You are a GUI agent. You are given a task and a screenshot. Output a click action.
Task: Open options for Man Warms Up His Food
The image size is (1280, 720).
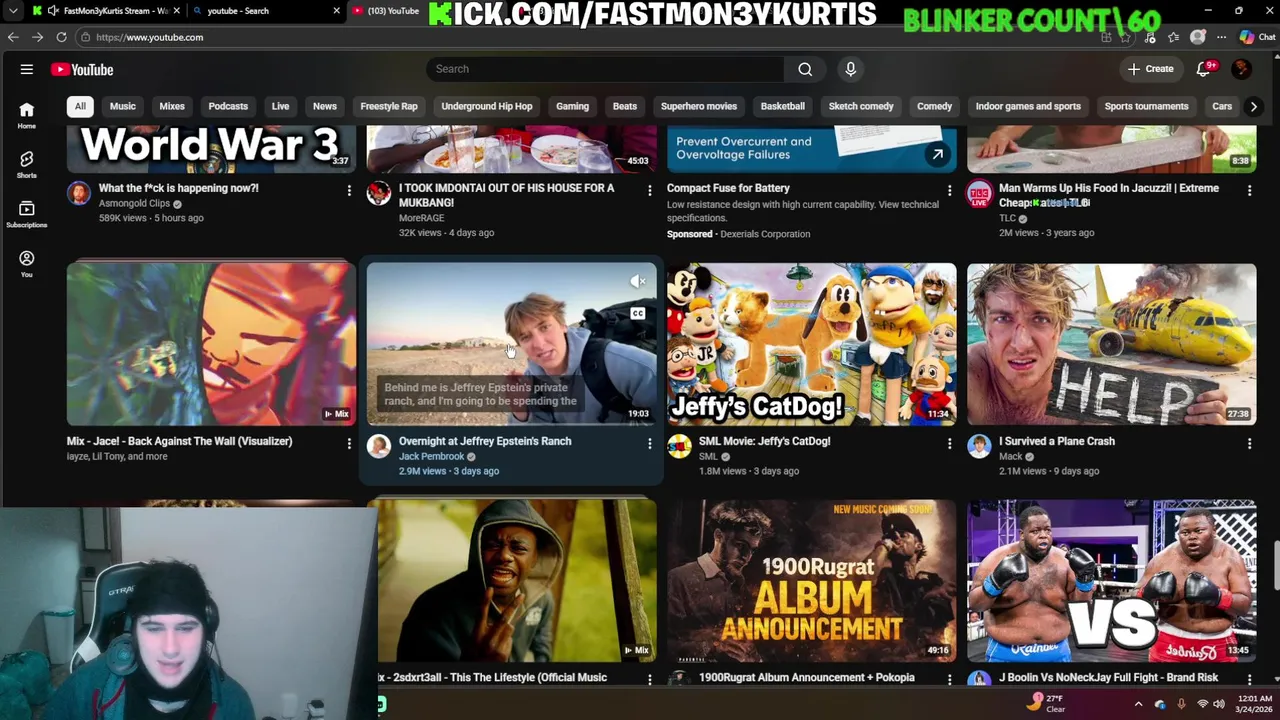pos(1249,190)
